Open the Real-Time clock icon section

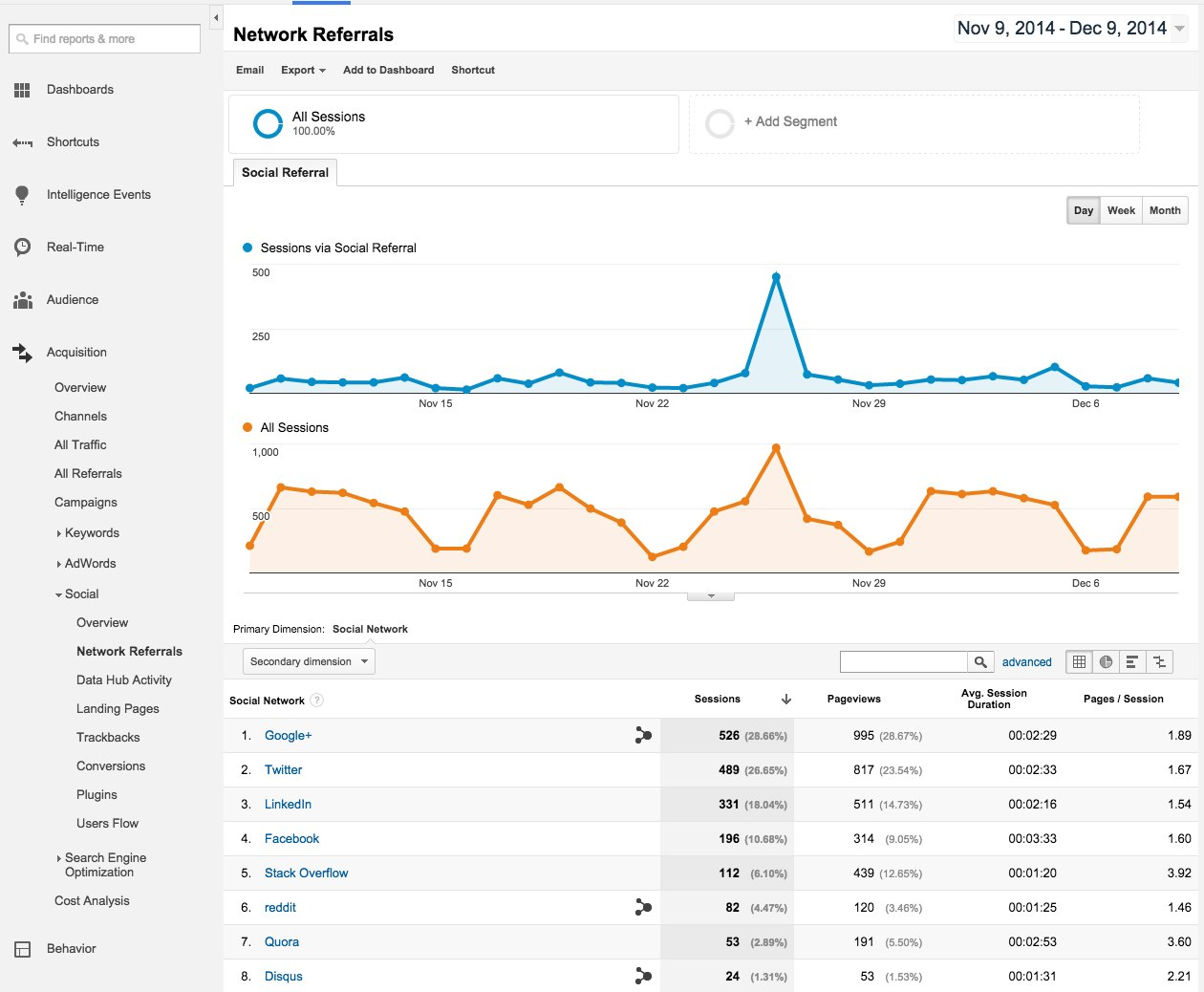click(23, 247)
